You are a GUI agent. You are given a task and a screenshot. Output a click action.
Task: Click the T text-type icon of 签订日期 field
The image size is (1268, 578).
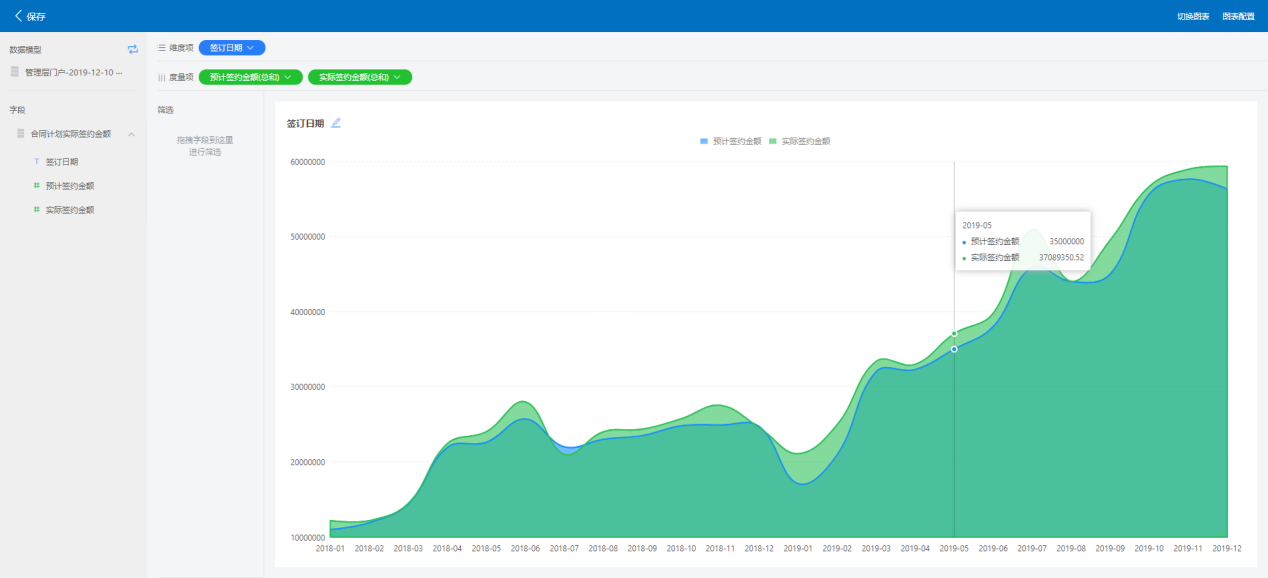tap(37, 161)
